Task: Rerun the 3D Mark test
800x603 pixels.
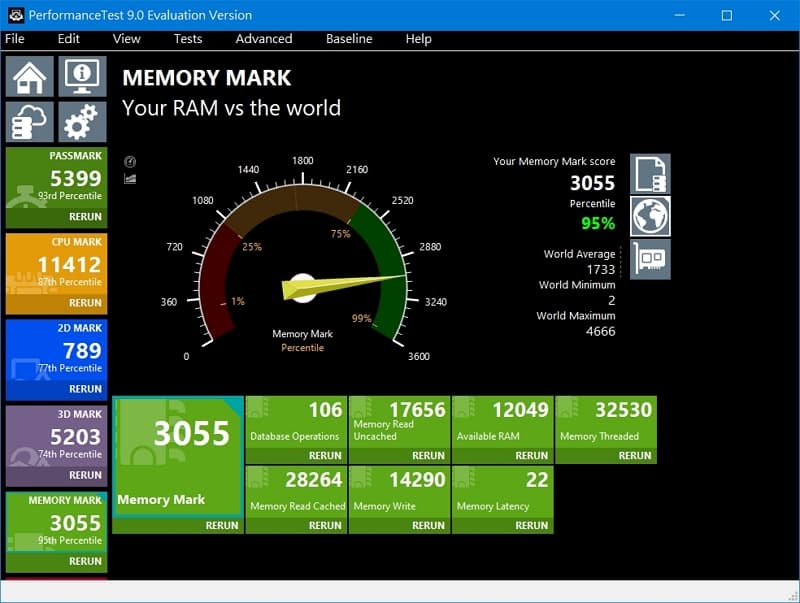Action: 85,475
